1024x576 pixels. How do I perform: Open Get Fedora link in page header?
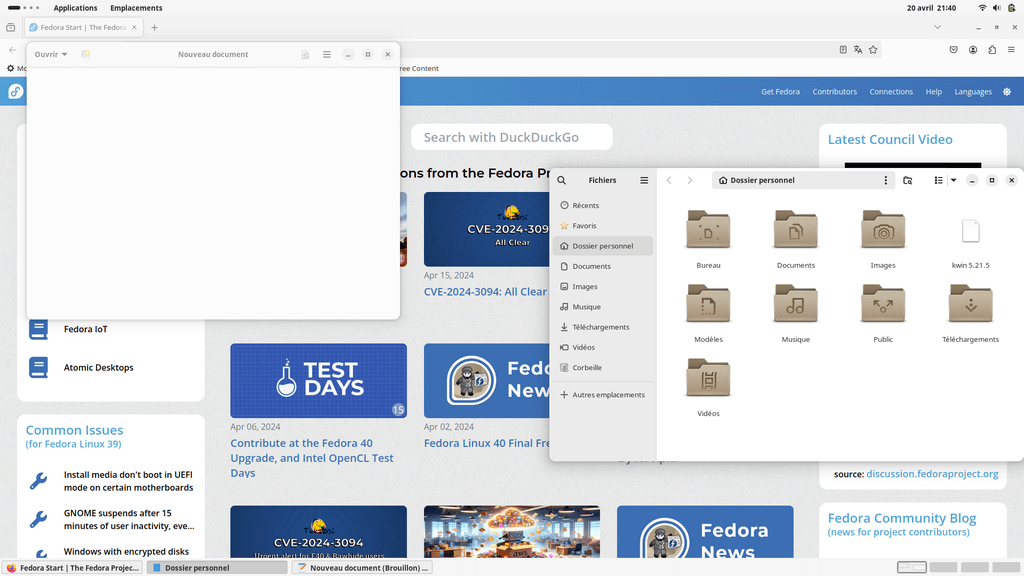click(780, 91)
